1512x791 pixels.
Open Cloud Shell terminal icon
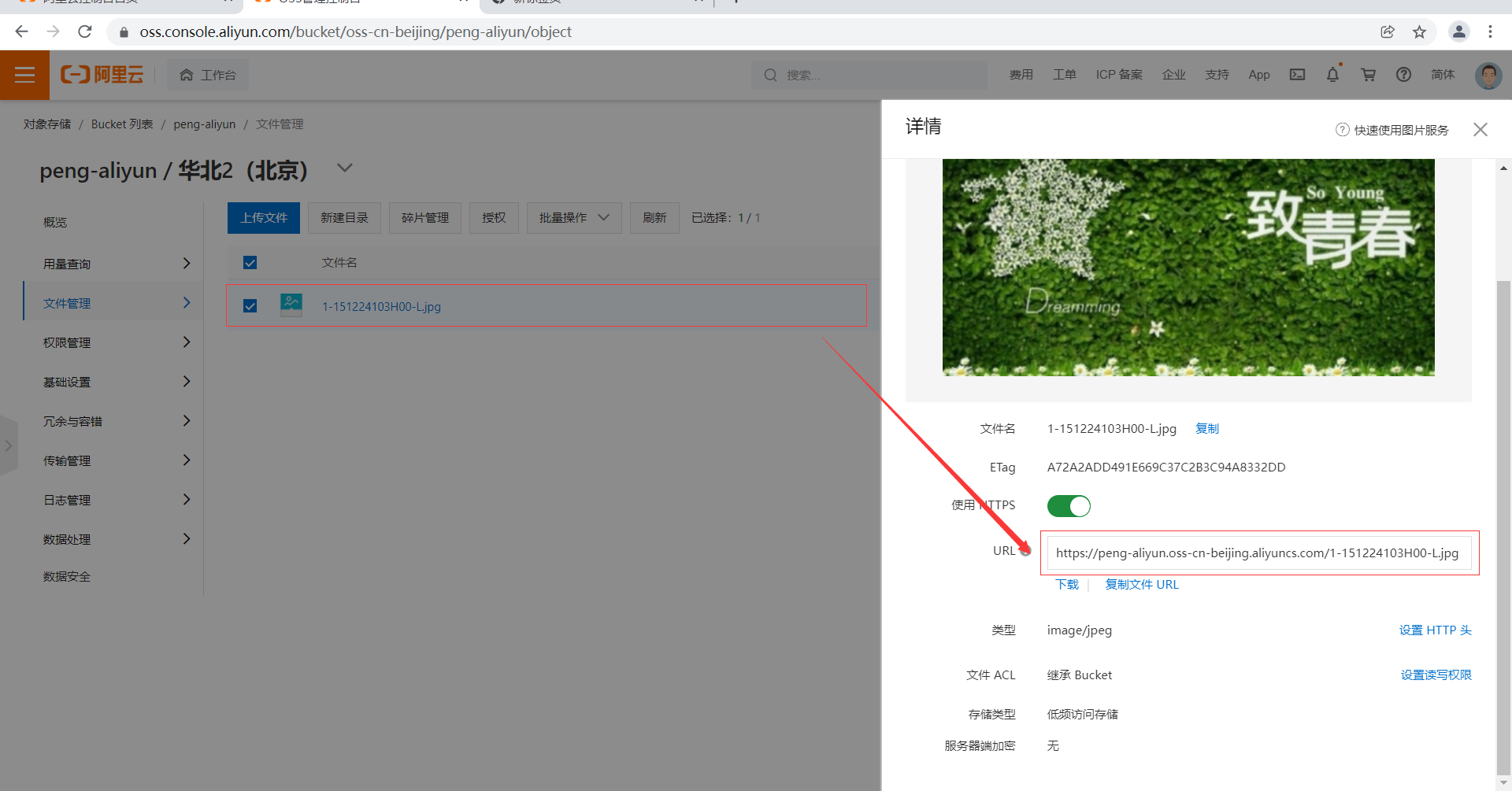(x=1297, y=75)
